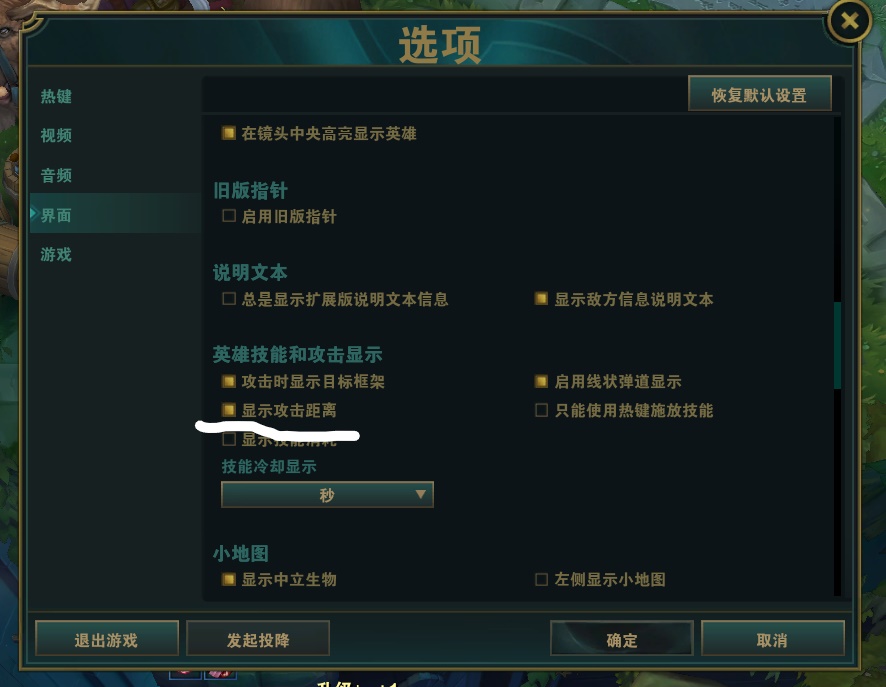Open the 音频 audio settings tab
This screenshot has height=687, width=886.
56,175
